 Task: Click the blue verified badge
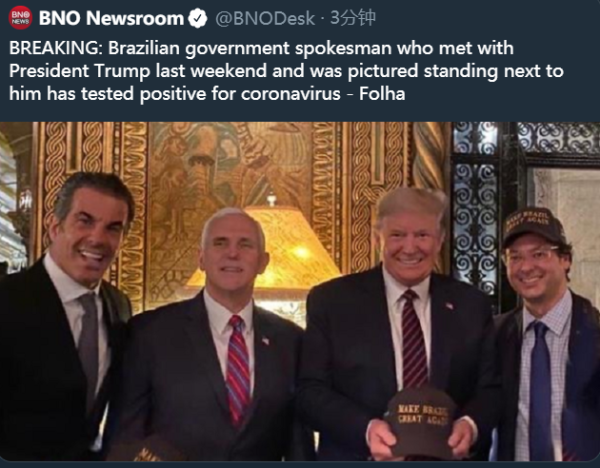pyautogui.click(x=199, y=18)
